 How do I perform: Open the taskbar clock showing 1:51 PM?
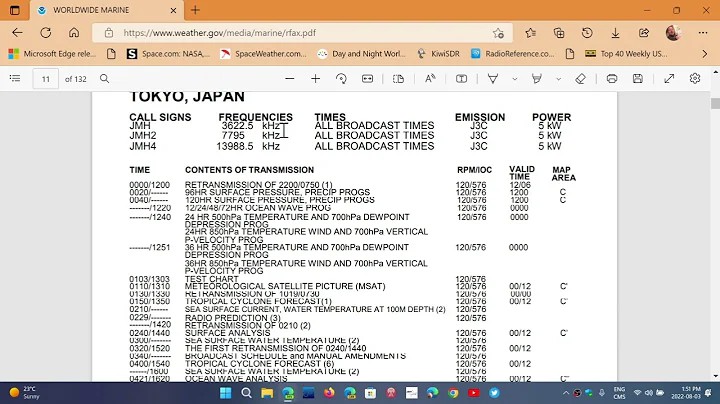(686, 393)
